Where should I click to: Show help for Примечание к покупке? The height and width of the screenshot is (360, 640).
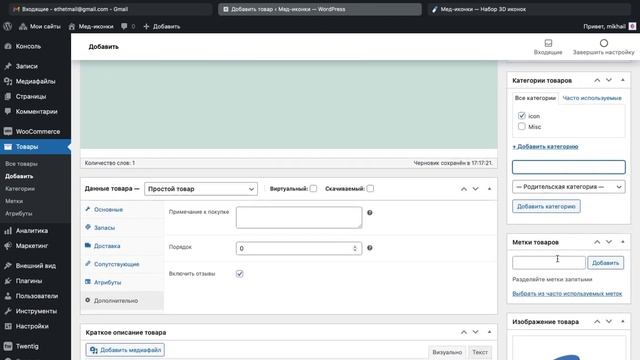[370, 213]
